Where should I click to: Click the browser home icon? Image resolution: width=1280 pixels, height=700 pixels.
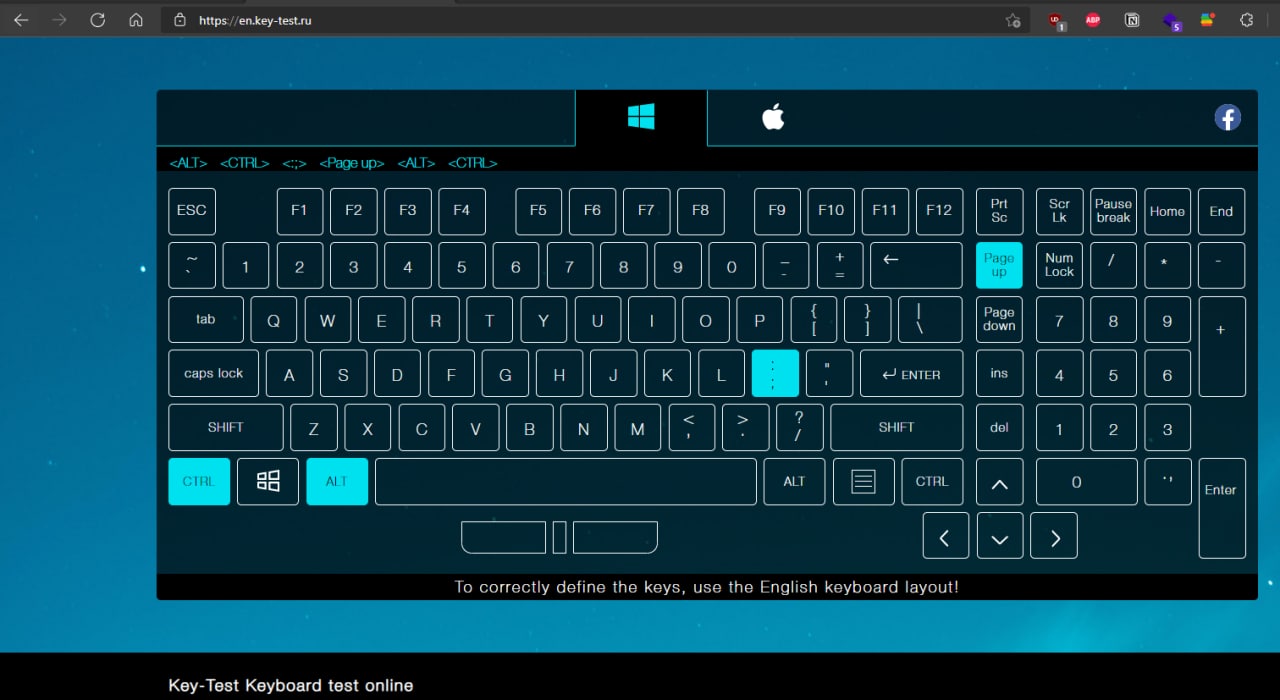click(135, 19)
